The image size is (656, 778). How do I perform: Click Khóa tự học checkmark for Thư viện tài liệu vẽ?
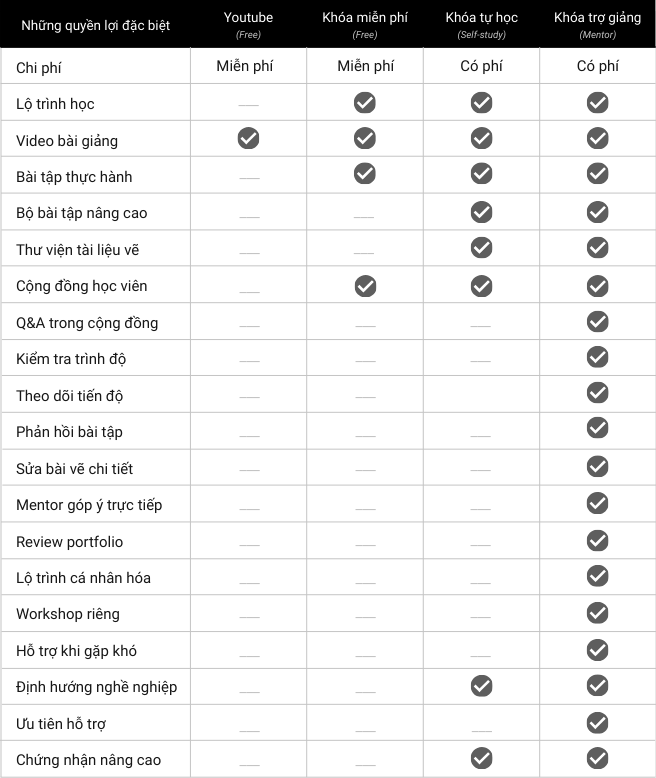(x=481, y=248)
